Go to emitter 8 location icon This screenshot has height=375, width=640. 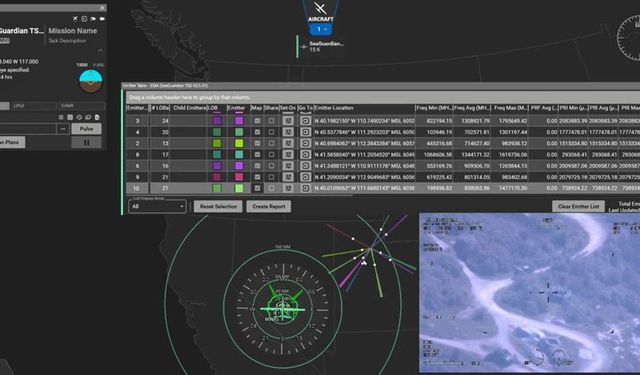click(305, 155)
